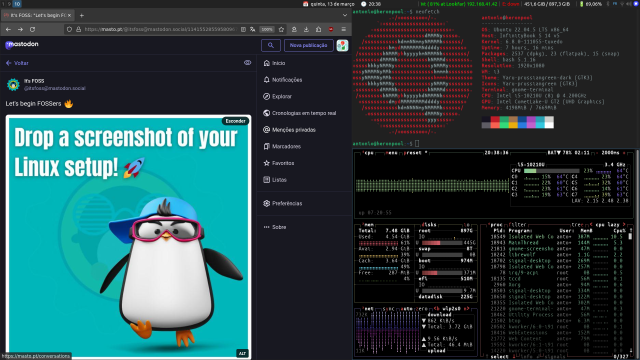The height and width of the screenshot is (360, 640).
Task: Switch network interface at wlp2s0 in btop
Action: 451,309
